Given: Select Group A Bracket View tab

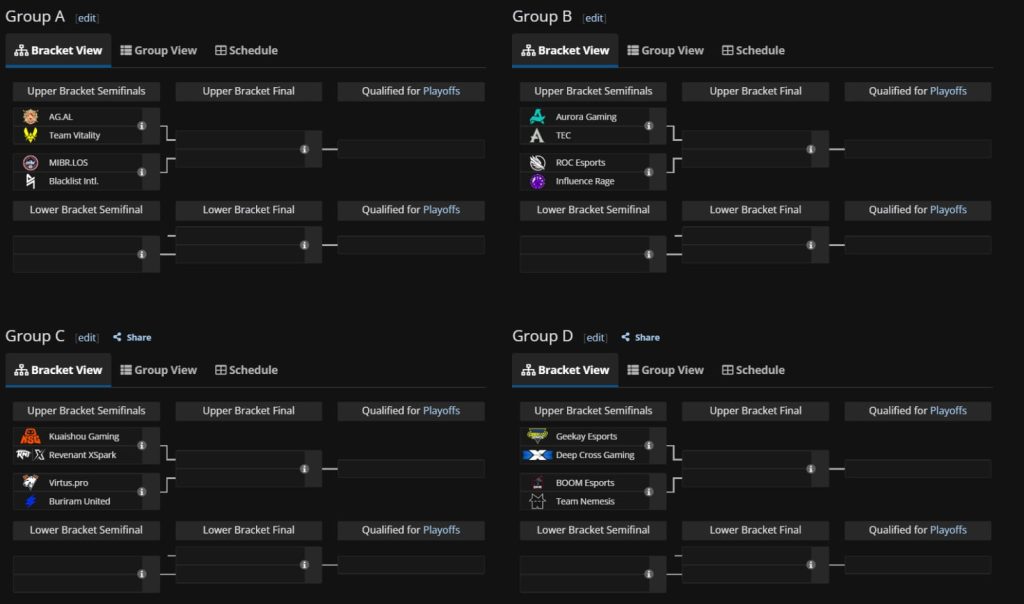Looking at the screenshot, I should 58,50.
